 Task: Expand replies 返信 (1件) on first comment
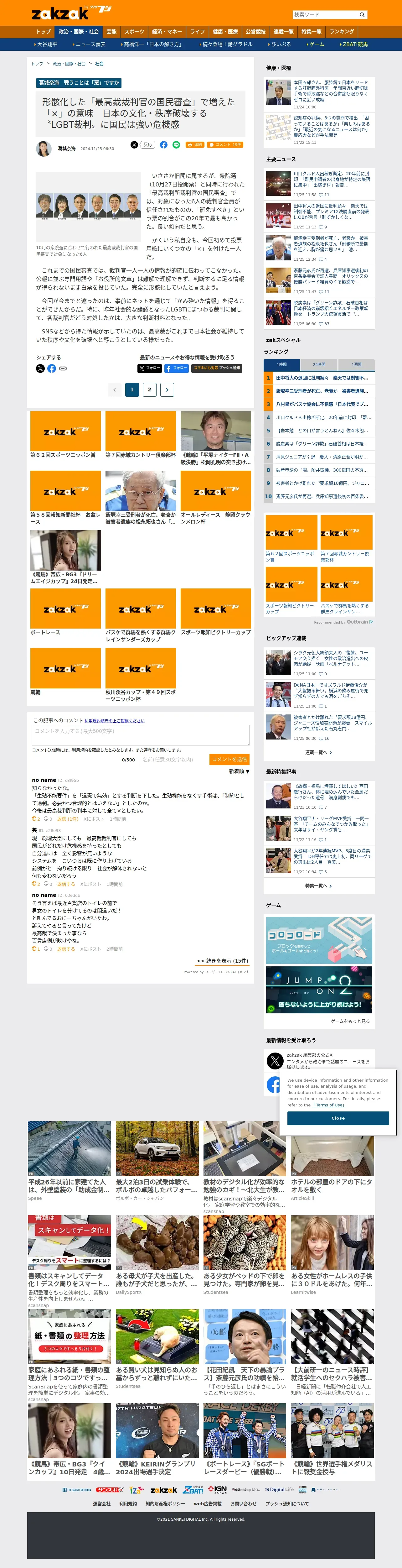[x=68, y=819]
